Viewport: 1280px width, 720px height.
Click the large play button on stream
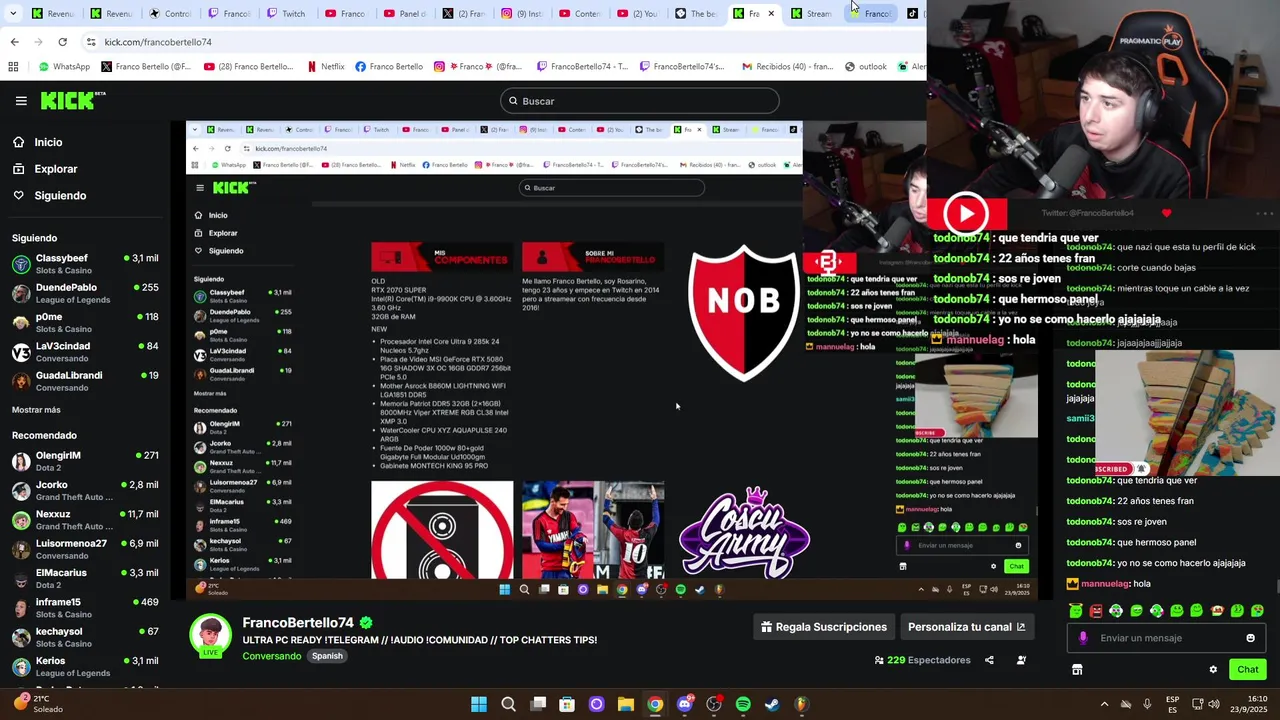pos(966,213)
